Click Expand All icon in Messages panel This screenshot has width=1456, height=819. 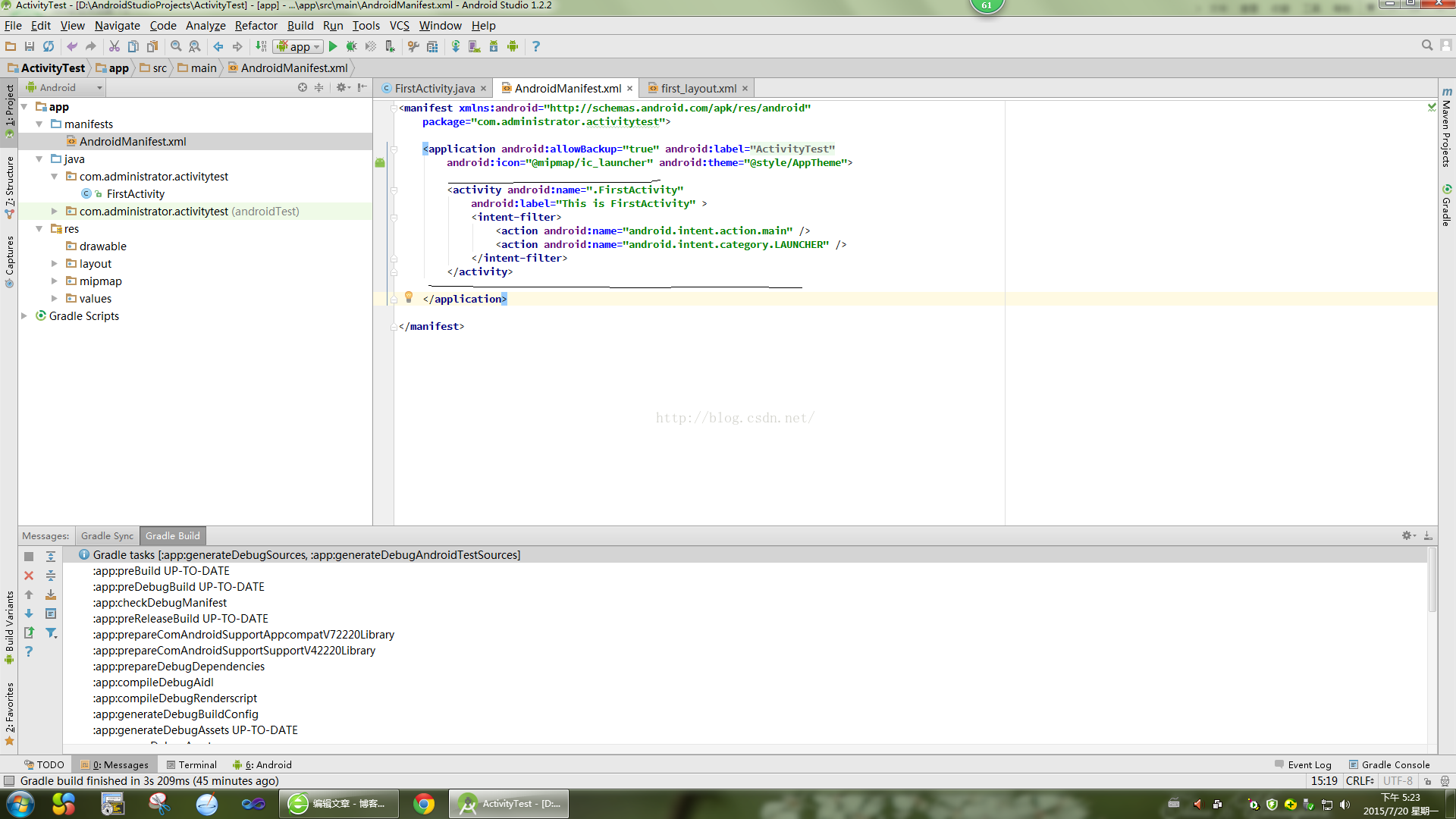[51, 557]
